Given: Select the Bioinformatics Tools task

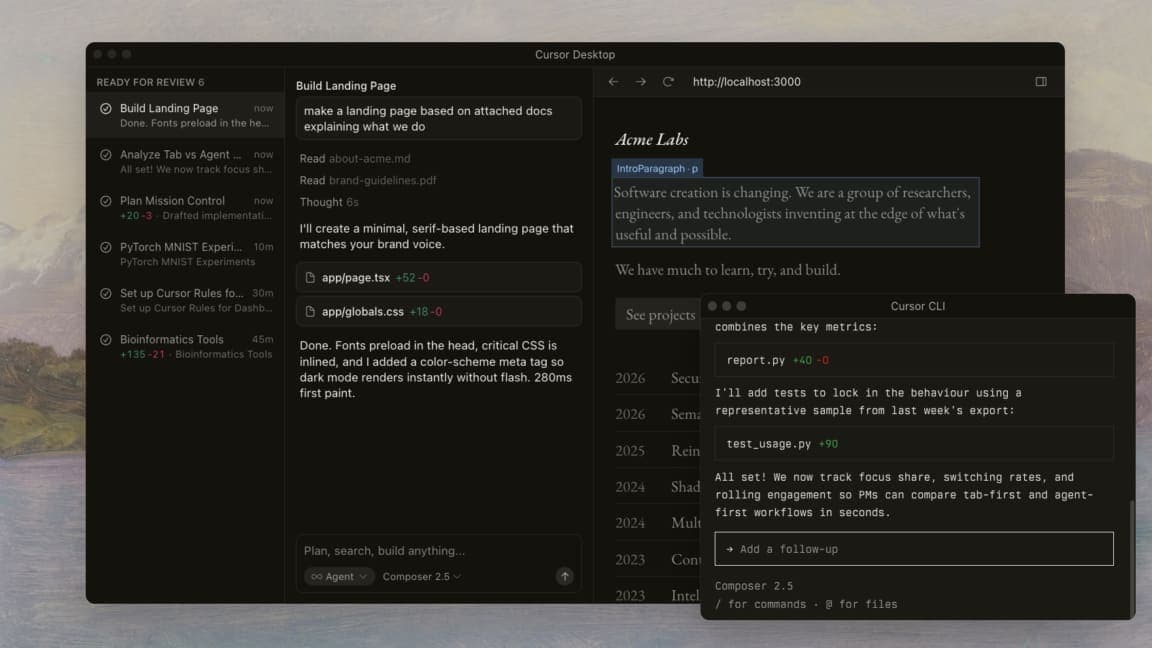Looking at the screenshot, I should (x=186, y=347).
